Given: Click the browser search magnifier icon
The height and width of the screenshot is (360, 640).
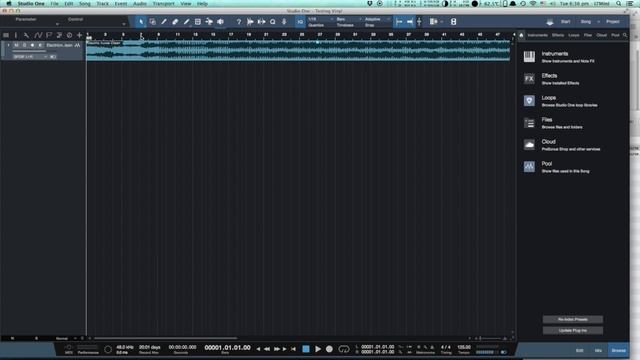Looking at the screenshot, I should coord(625,36).
